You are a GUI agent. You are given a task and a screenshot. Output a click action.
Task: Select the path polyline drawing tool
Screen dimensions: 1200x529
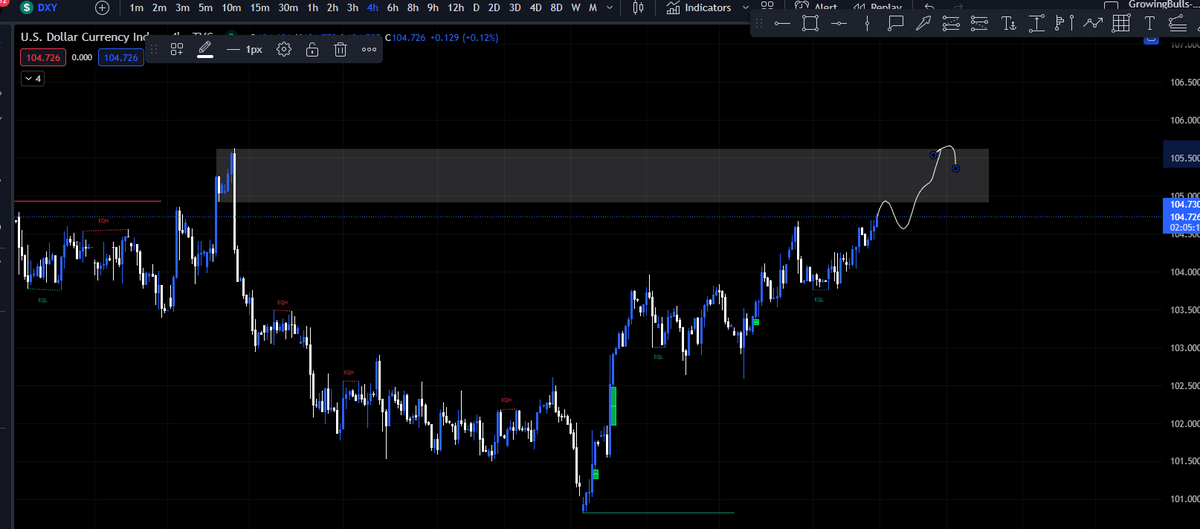point(1092,23)
